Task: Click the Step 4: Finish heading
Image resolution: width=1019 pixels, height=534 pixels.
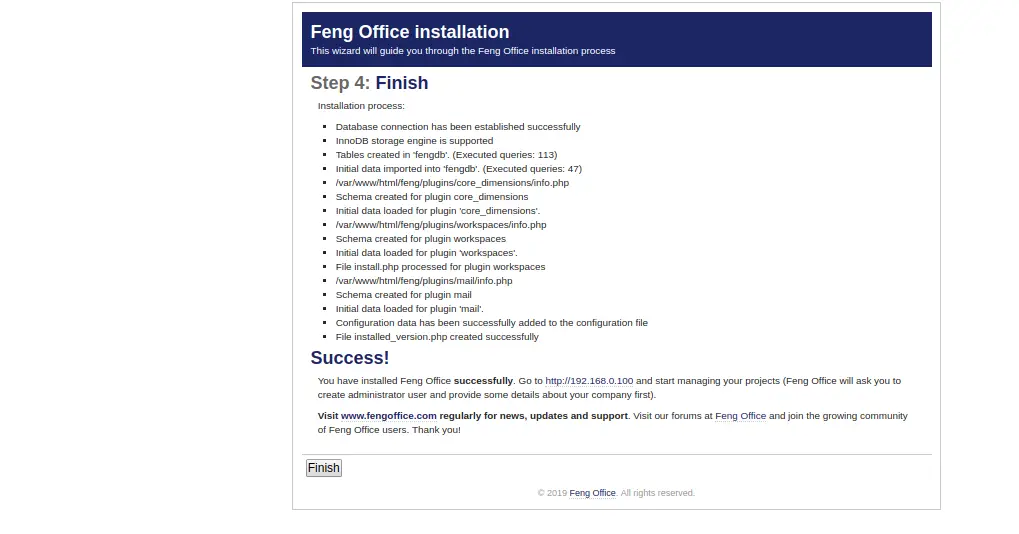Action: (x=369, y=83)
